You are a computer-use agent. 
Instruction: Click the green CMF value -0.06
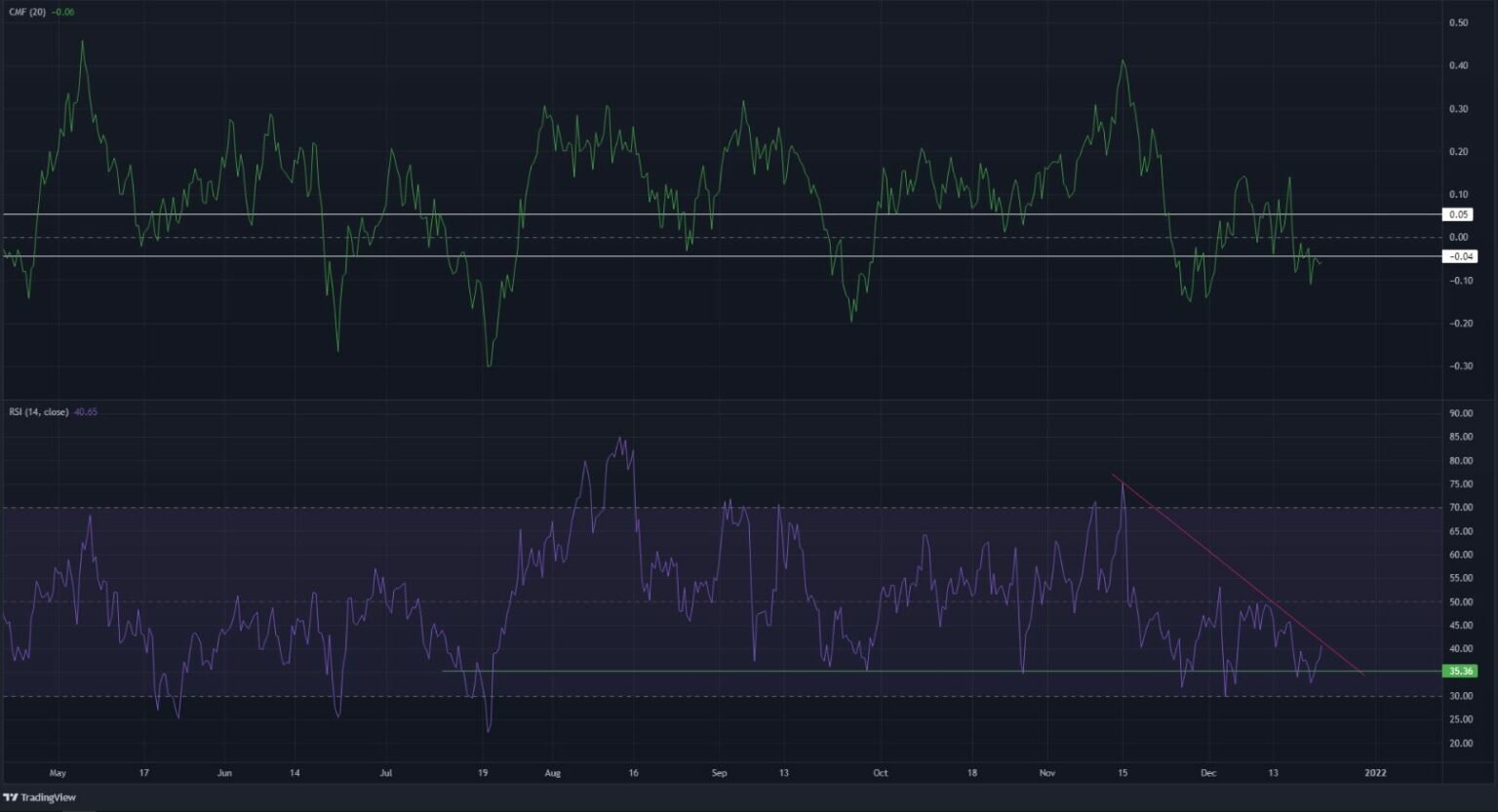62,12
